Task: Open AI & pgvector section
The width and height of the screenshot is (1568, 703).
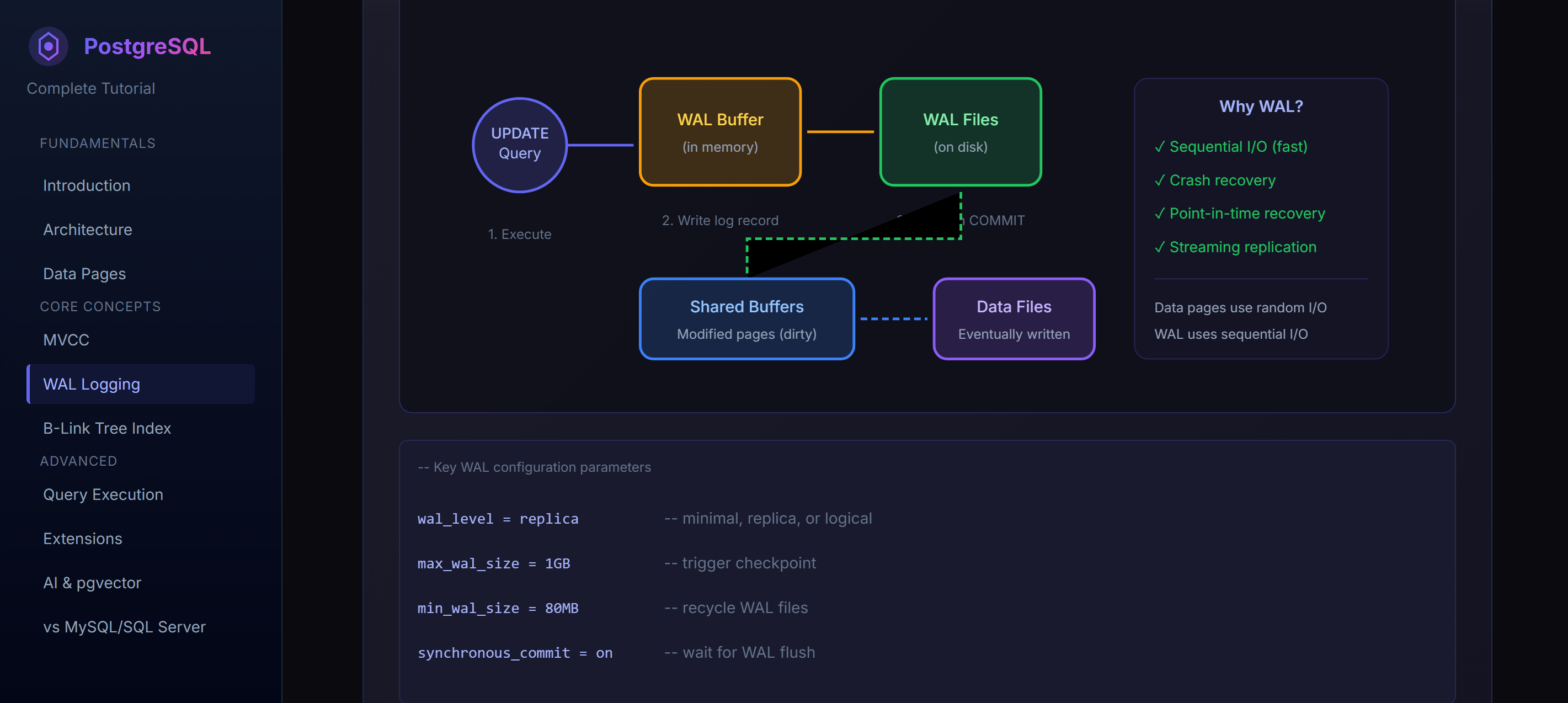Action: pos(92,583)
